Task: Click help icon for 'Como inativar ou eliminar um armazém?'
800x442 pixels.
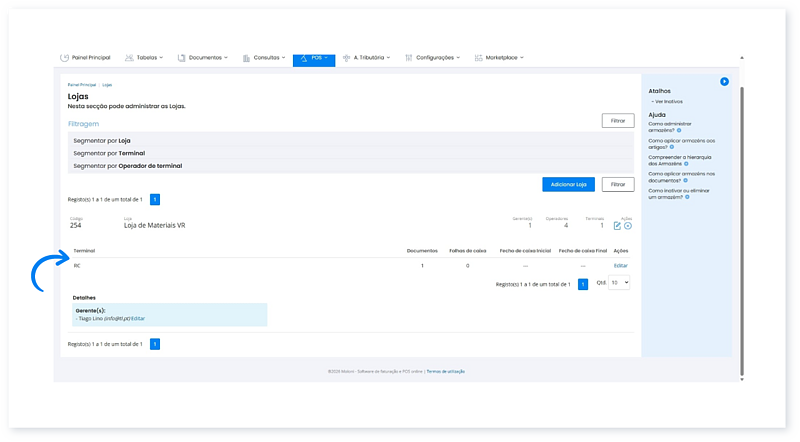Action: tap(685, 197)
